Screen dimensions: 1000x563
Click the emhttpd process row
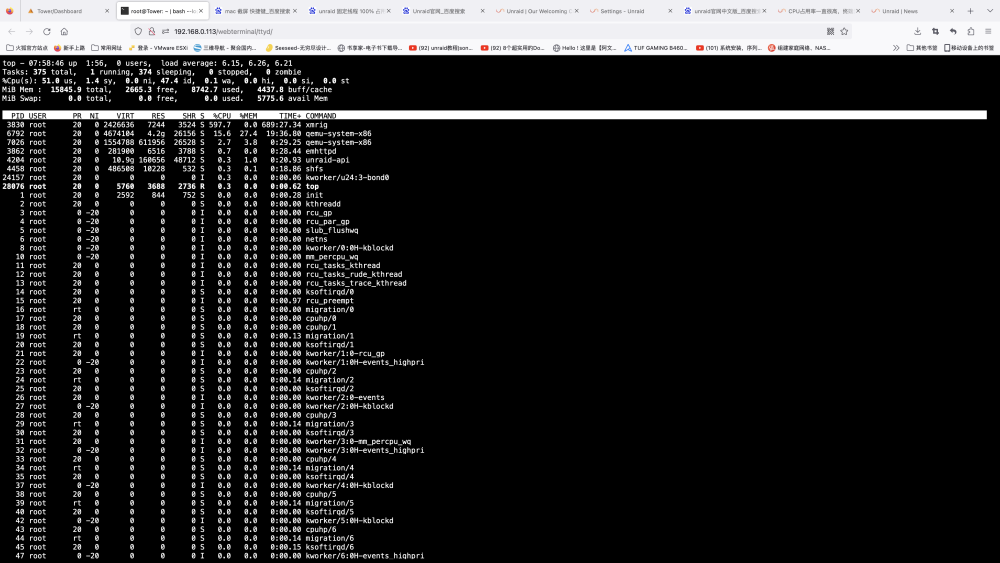tap(494, 151)
